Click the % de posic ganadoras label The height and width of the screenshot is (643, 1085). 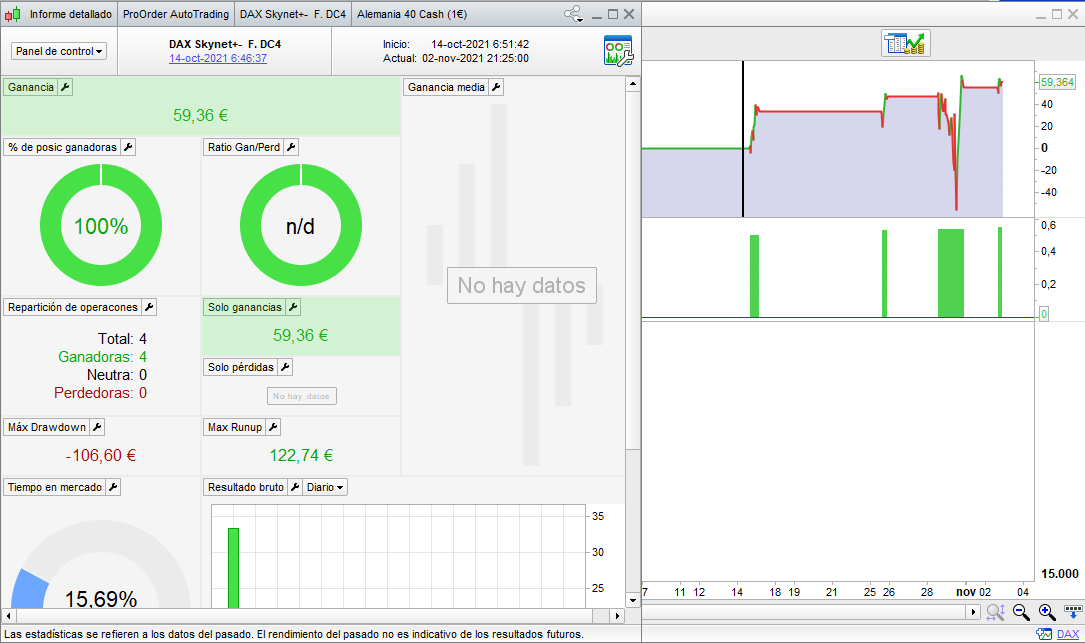[62, 147]
